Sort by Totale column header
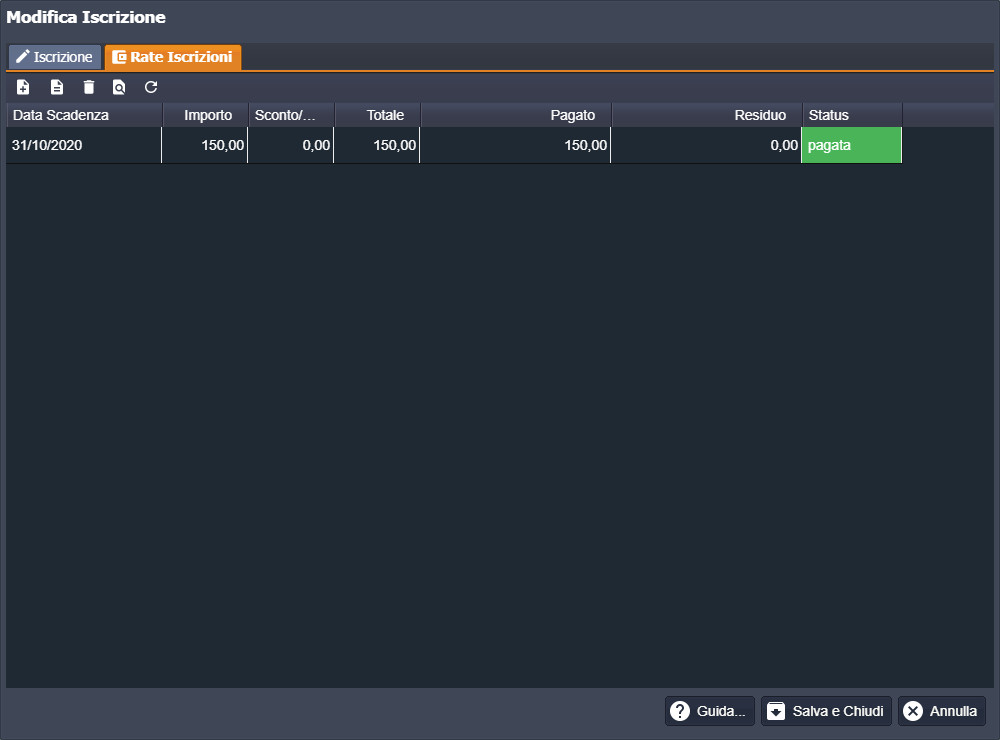 378,115
